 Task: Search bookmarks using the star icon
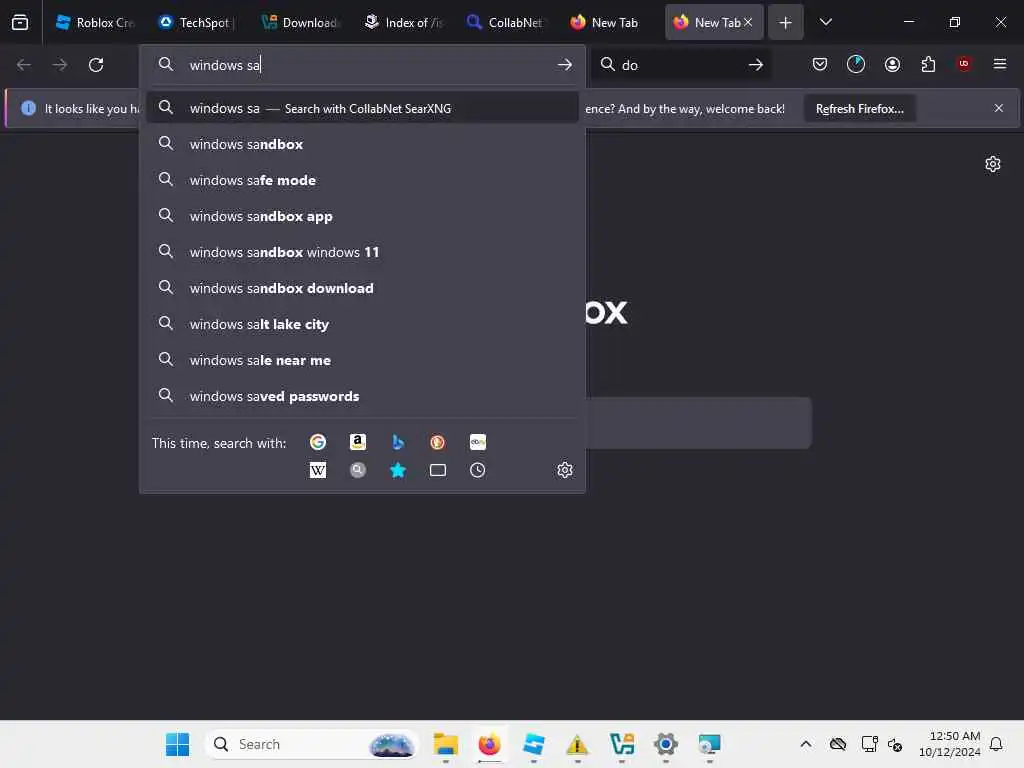[x=398, y=470]
